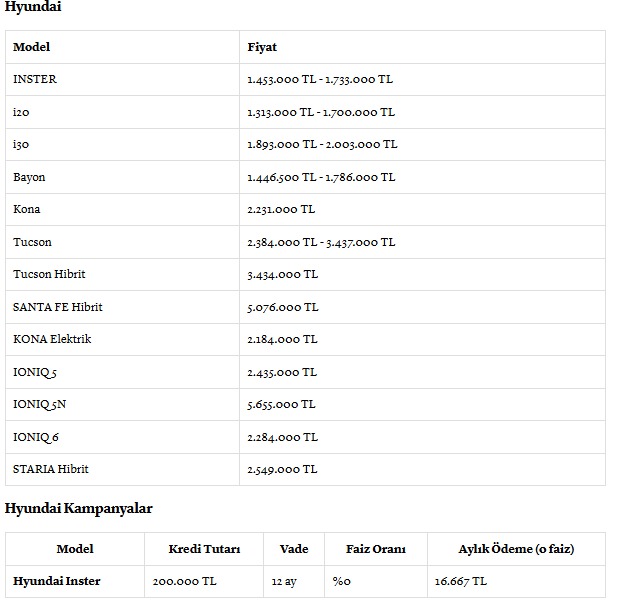The width and height of the screenshot is (623, 610).
Task: Click the SANTA FE Hibrit row label
Action: coord(58,307)
